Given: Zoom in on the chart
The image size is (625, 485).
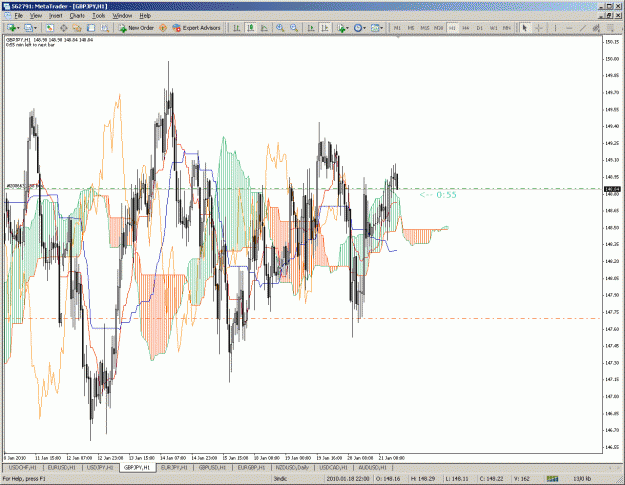Looking at the screenshot, I should click(280, 28).
